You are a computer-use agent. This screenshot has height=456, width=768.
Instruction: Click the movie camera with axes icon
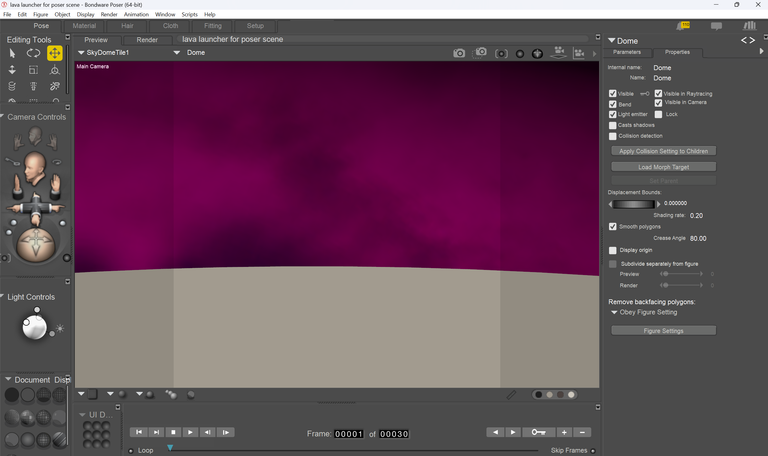click(x=579, y=53)
